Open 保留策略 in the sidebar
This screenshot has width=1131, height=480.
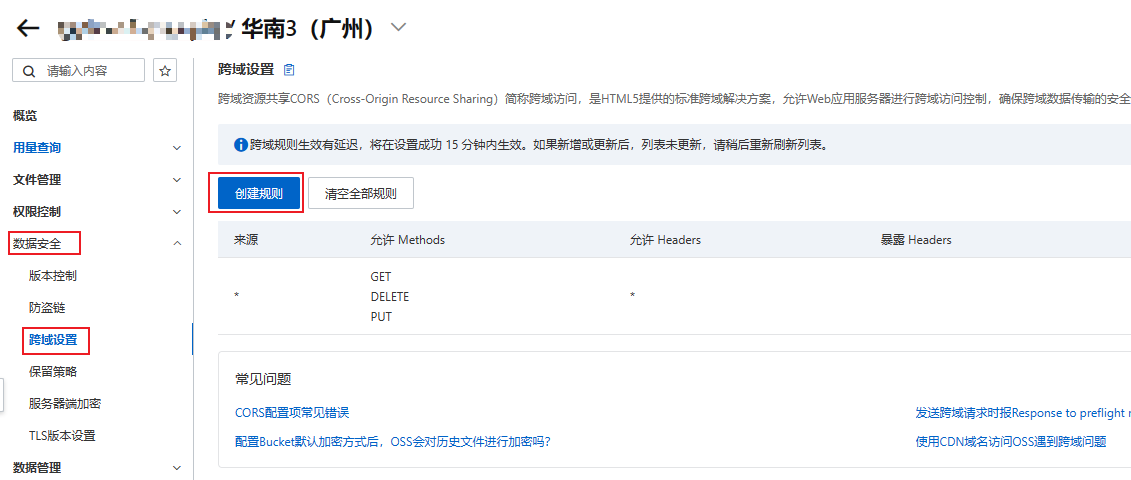point(53,372)
